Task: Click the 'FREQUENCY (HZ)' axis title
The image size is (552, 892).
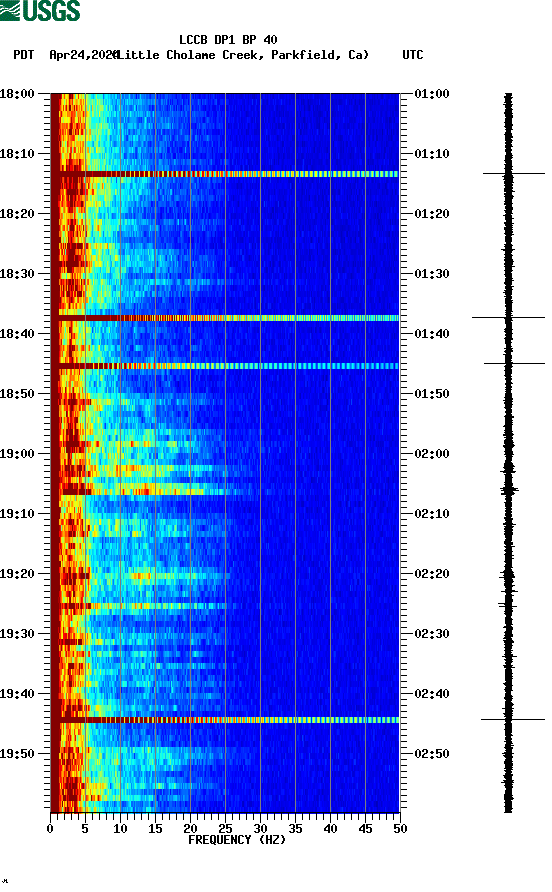Action: click(237, 840)
